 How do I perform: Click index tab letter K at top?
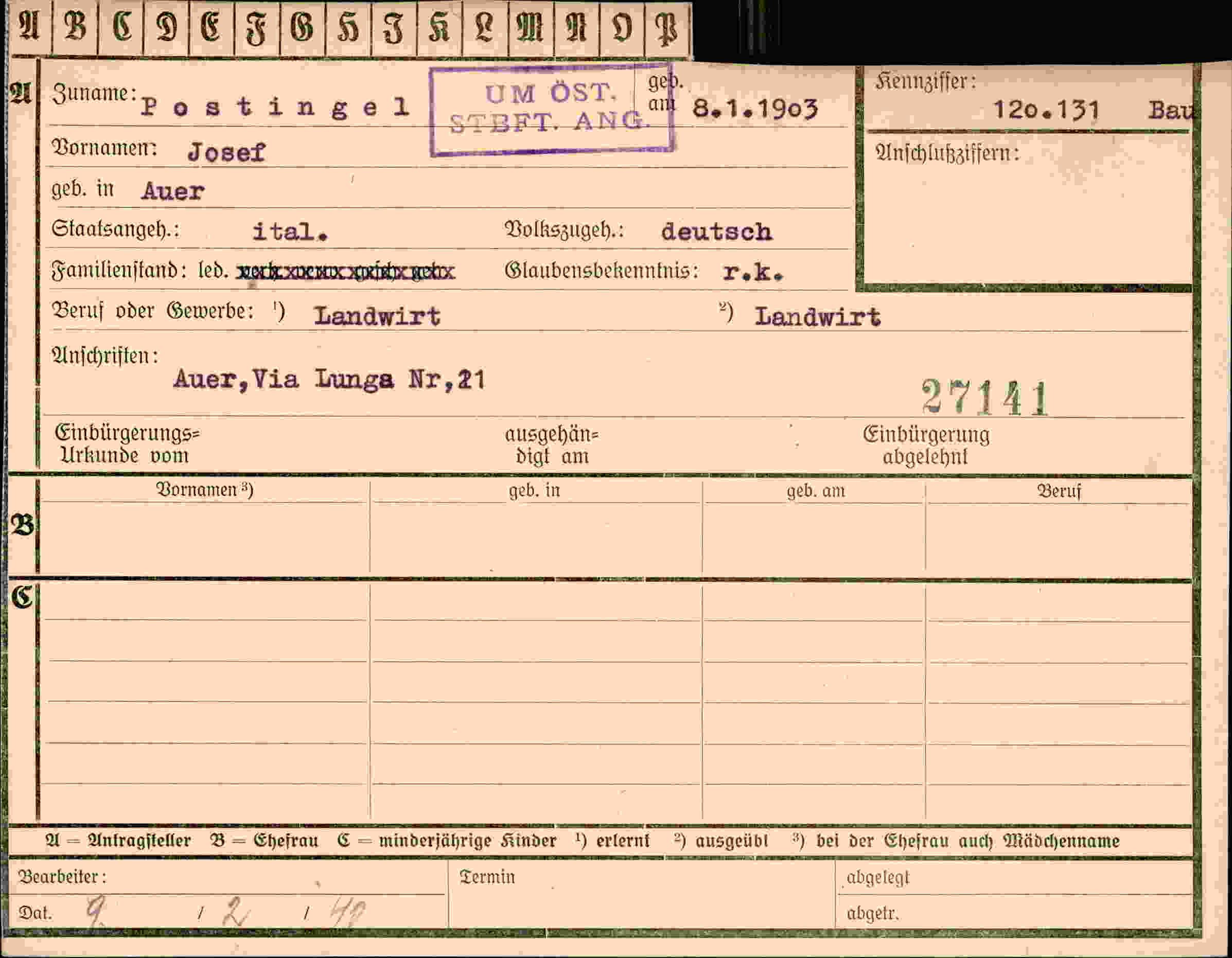pos(439,27)
